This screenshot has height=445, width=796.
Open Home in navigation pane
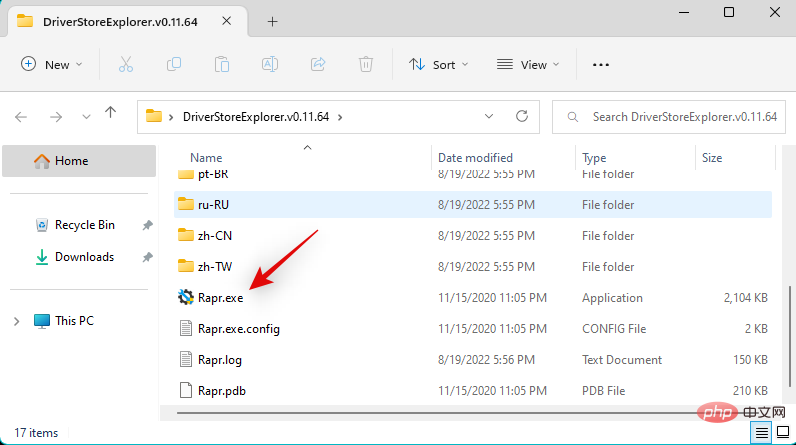[79, 161]
